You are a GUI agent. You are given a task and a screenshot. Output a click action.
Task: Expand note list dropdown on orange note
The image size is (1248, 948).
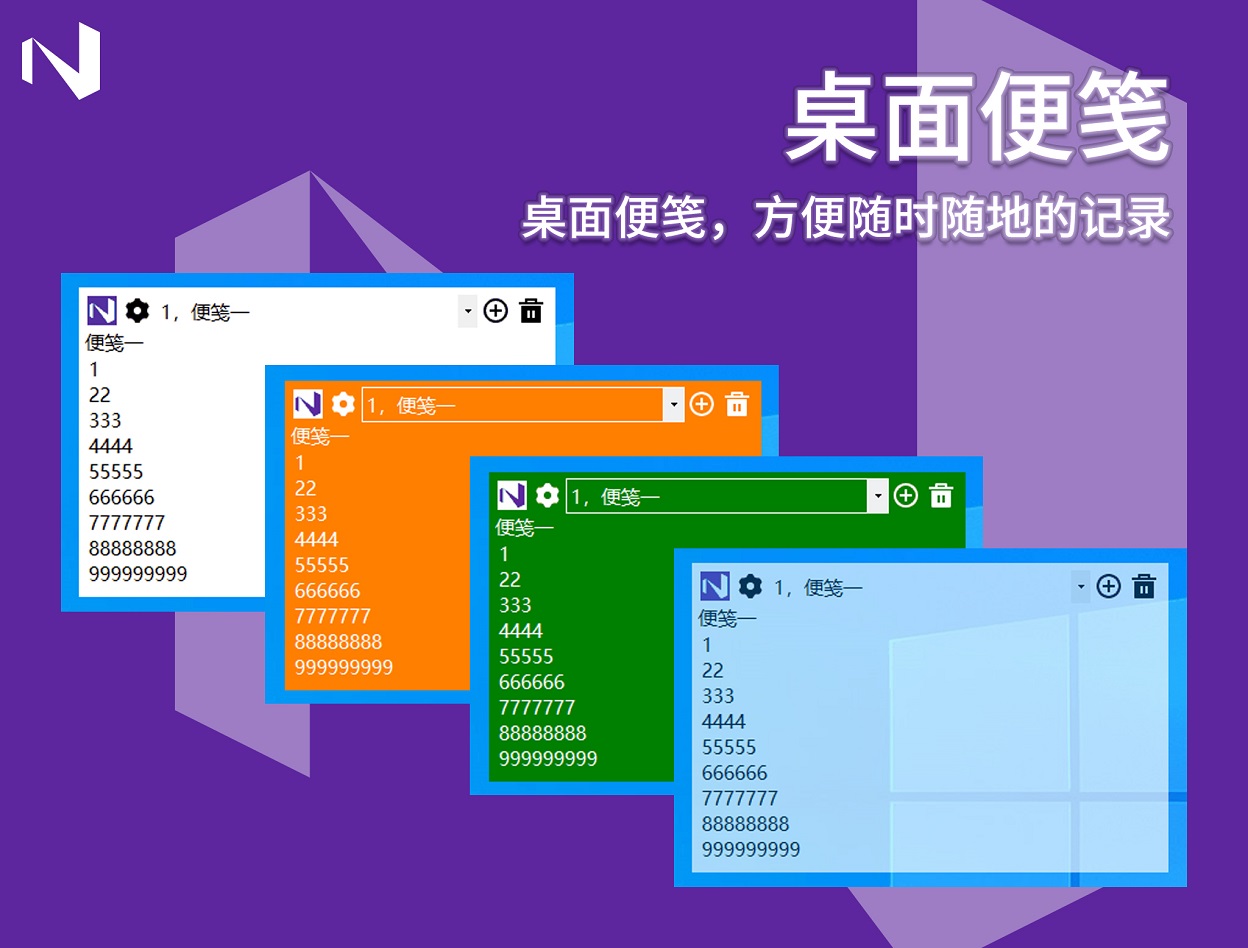[x=674, y=405]
